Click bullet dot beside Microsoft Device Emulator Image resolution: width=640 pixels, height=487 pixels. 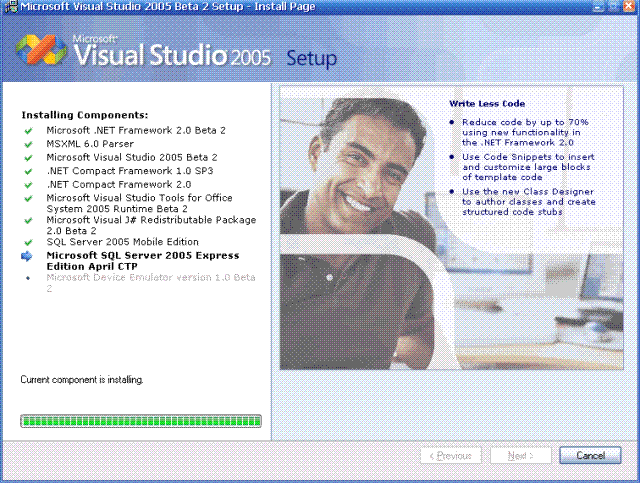(28, 278)
